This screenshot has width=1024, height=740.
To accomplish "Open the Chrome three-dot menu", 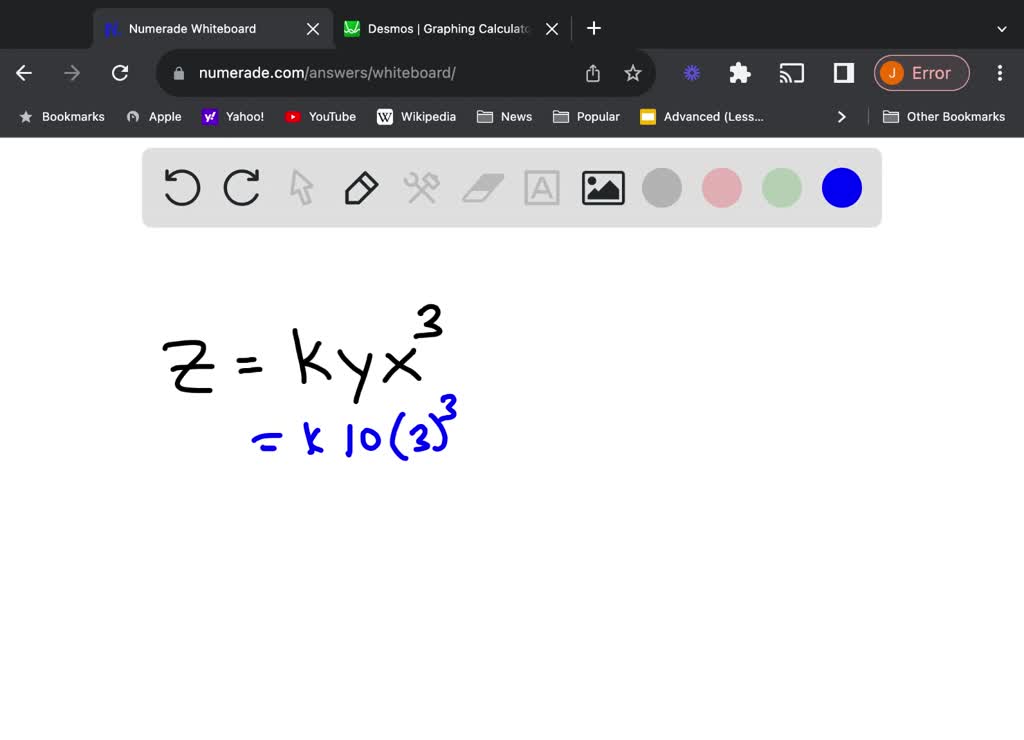I will tap(999, 72).
